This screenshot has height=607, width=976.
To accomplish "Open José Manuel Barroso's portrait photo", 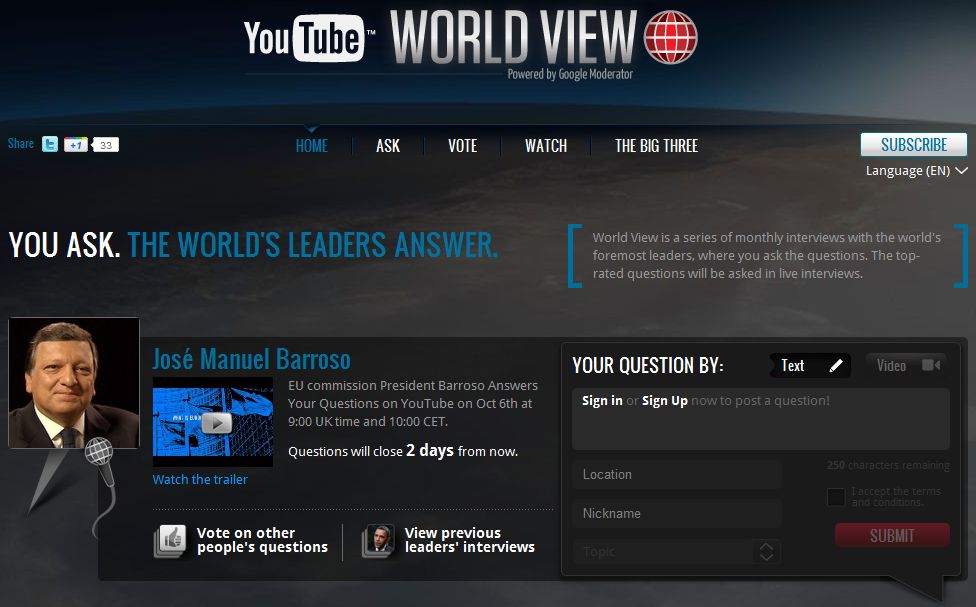I will click(x=73, y=383).
